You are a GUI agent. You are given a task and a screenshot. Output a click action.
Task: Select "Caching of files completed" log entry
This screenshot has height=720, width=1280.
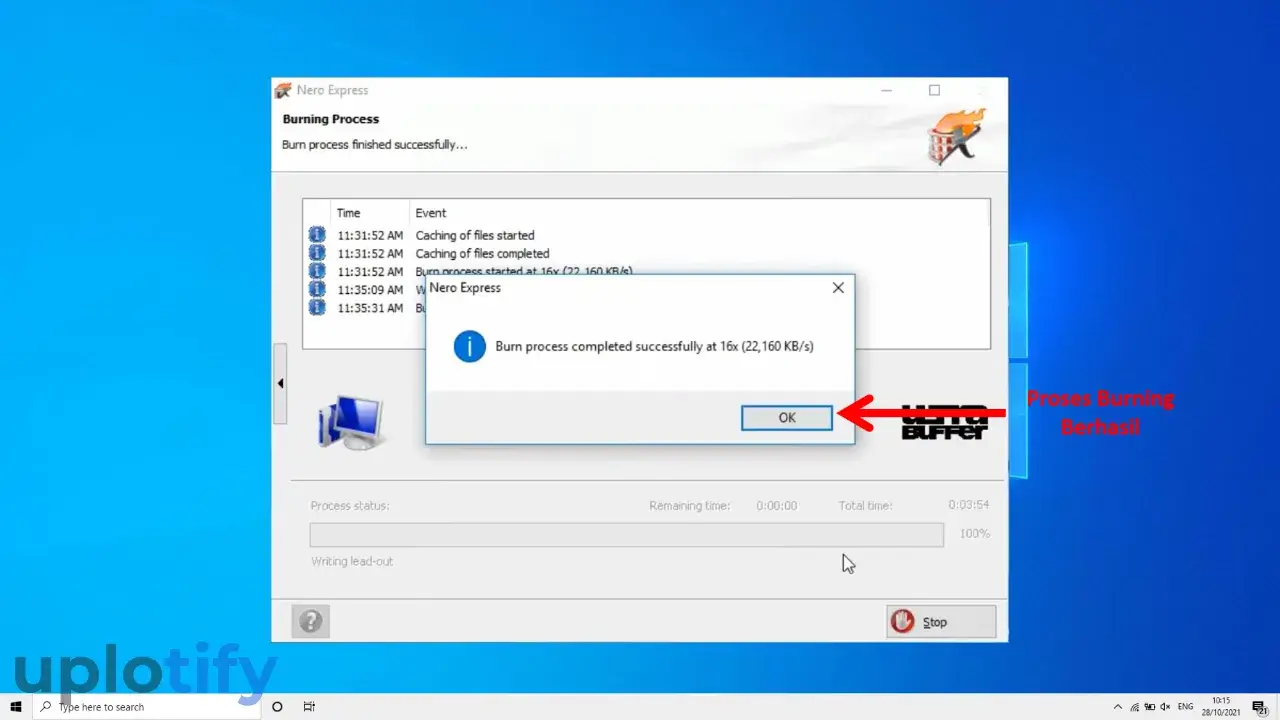click(x=482, y=254)
